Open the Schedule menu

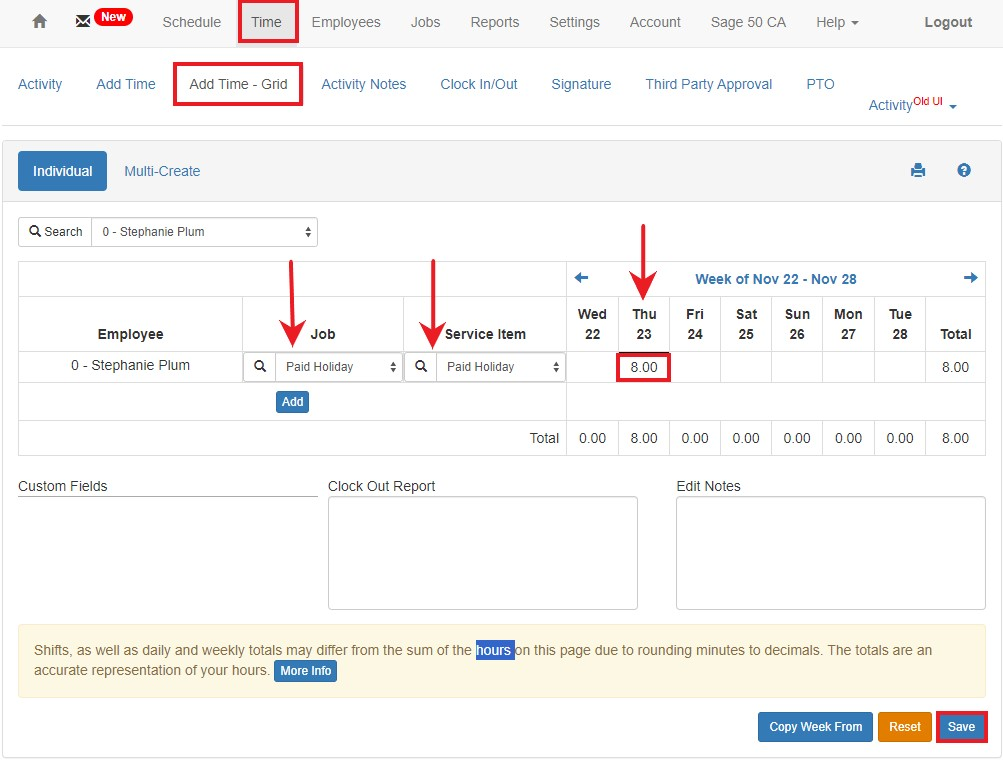pos(191,22)
